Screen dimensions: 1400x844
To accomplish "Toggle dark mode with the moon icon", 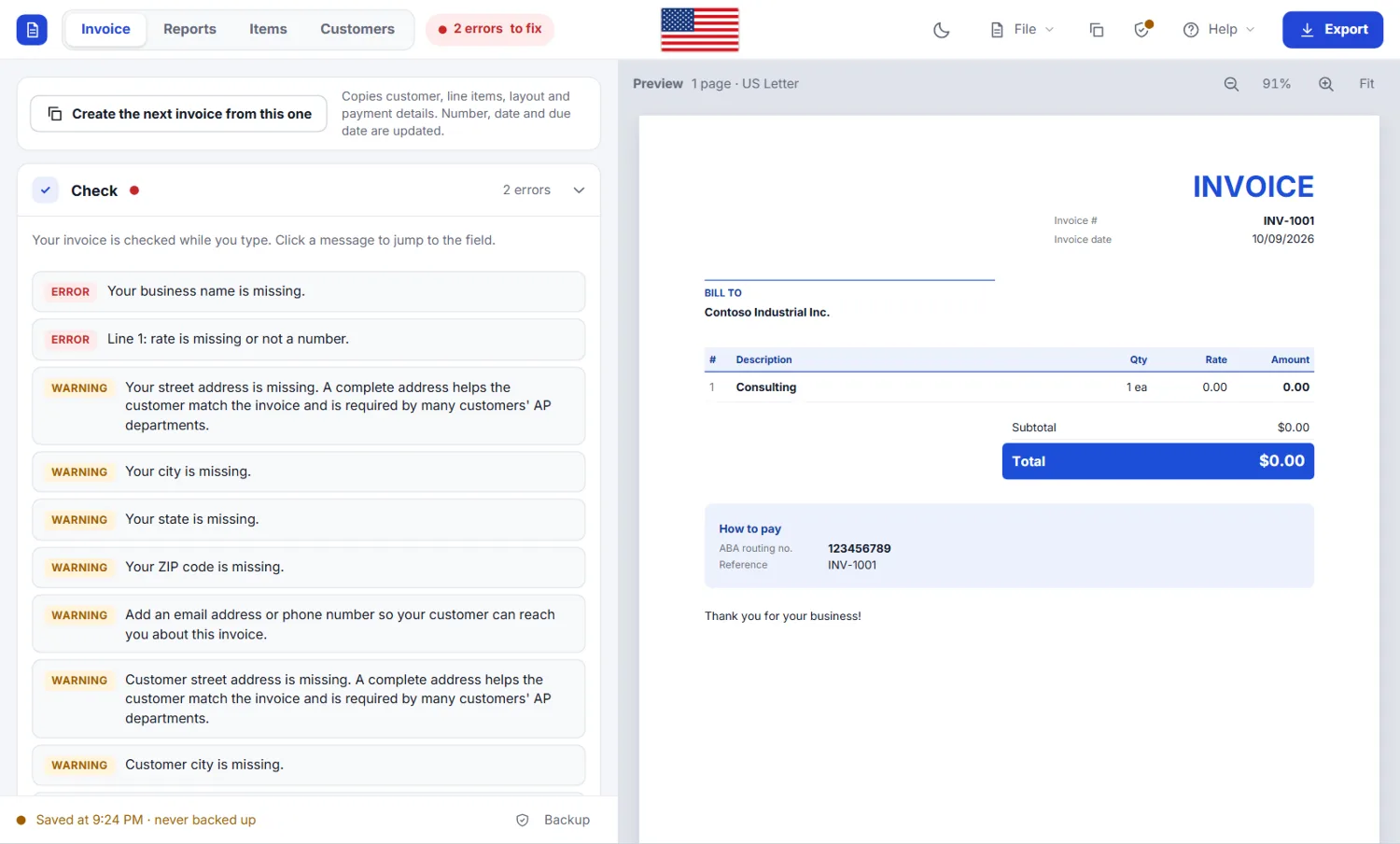I will click(942, 30).
